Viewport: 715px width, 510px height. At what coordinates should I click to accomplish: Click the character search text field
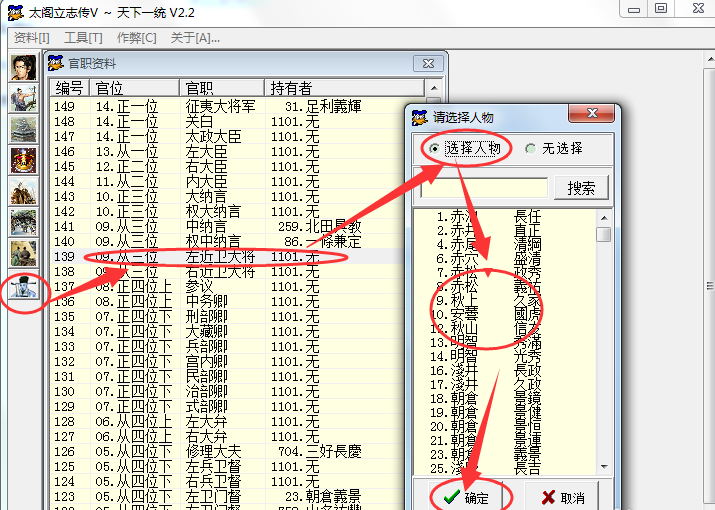pos(481,187)
